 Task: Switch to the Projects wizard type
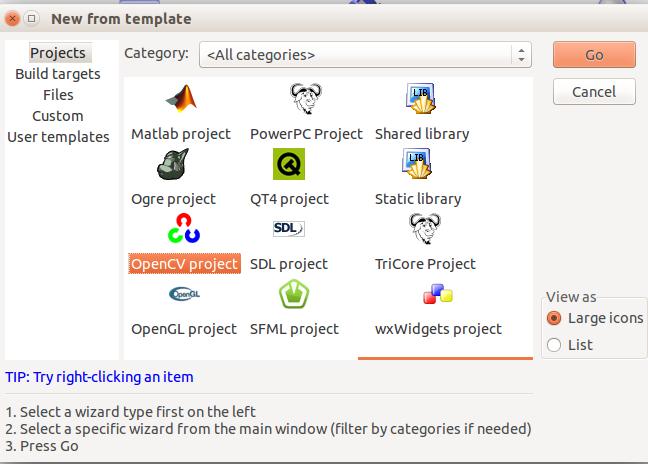point(58,53)
